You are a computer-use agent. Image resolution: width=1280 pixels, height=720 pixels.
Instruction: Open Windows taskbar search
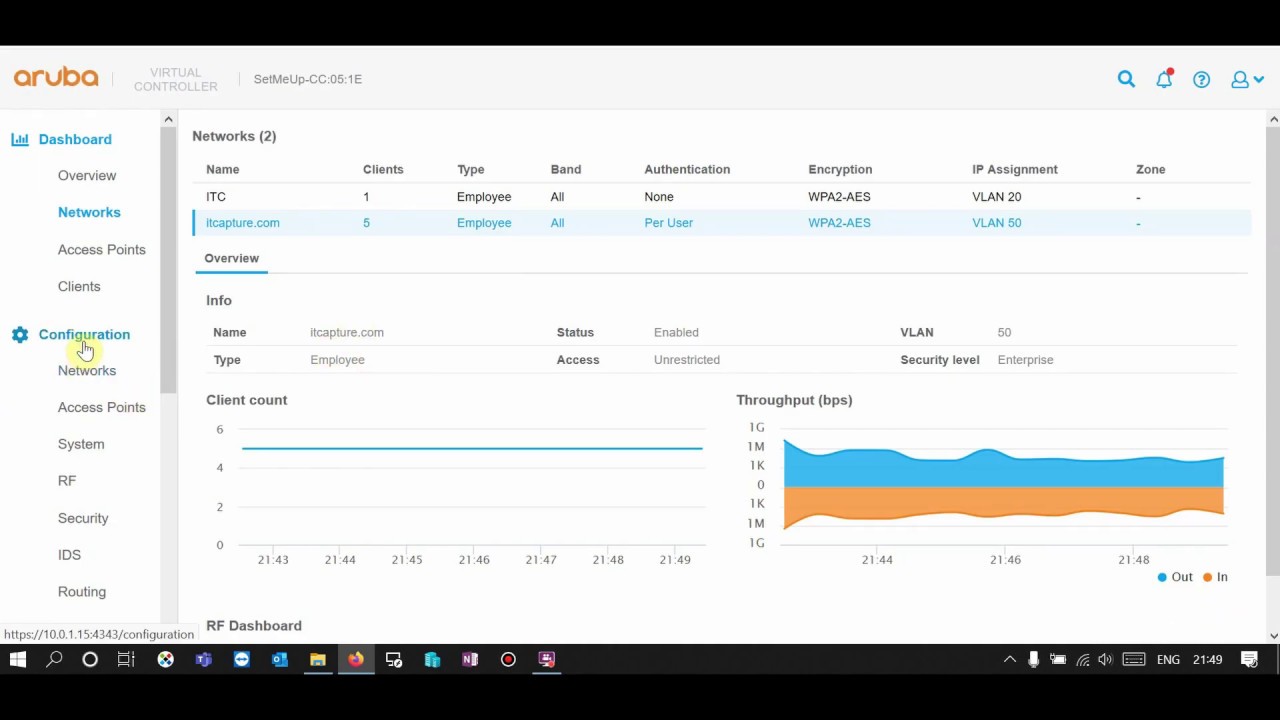pos(54,659)
